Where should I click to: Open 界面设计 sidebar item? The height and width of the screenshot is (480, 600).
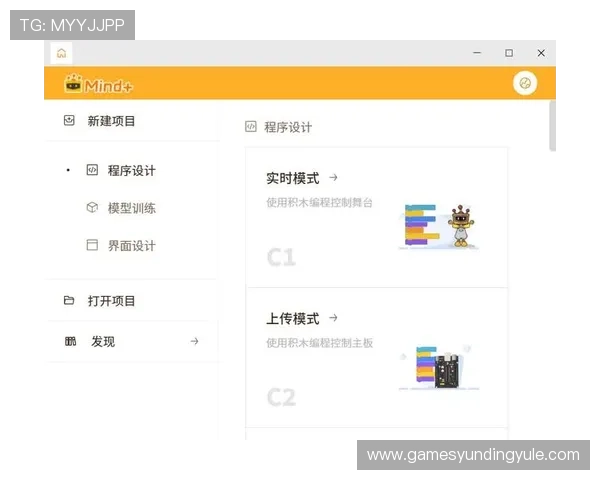(x=132, y=245)
